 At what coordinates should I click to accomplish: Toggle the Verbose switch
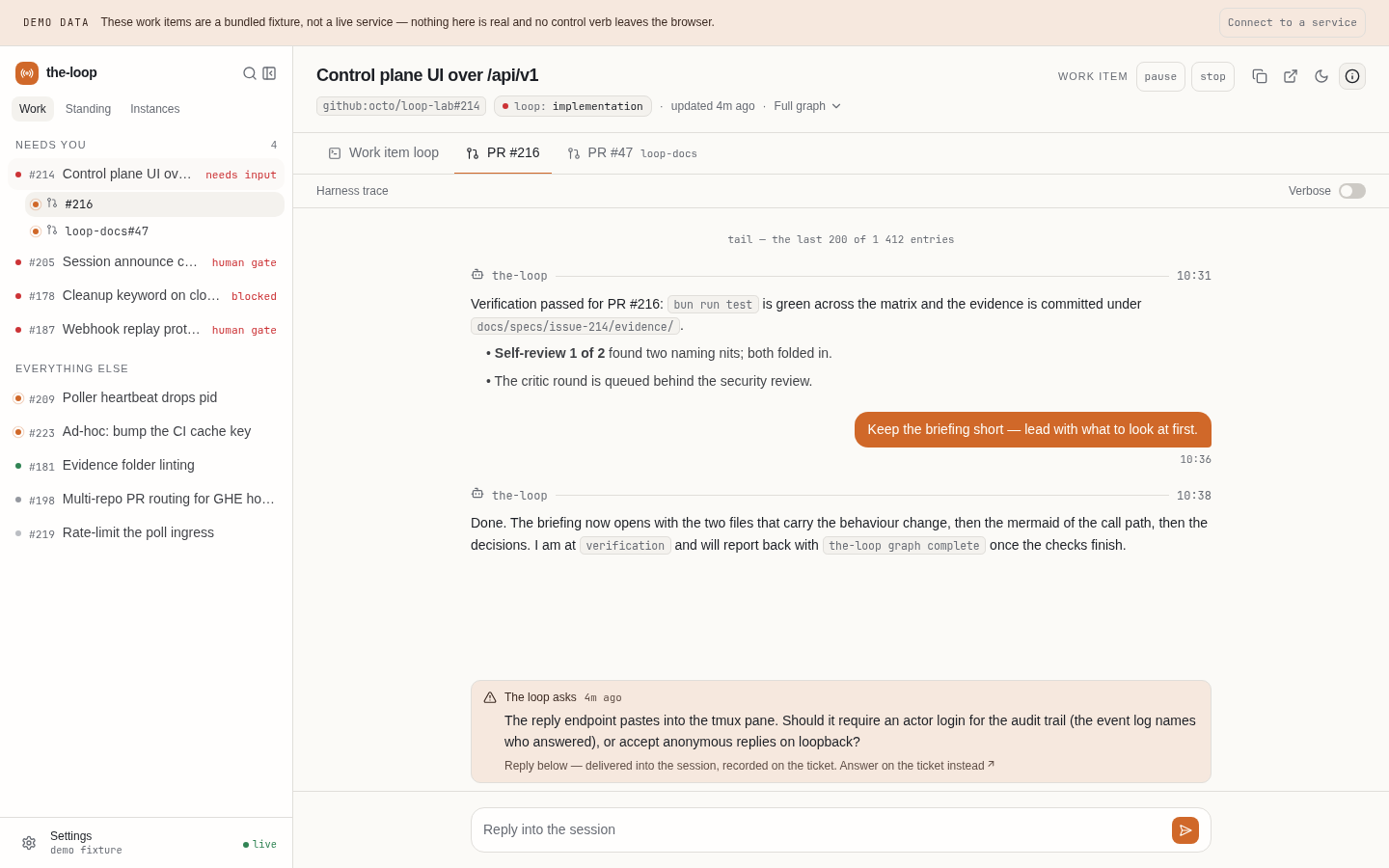1352,191
